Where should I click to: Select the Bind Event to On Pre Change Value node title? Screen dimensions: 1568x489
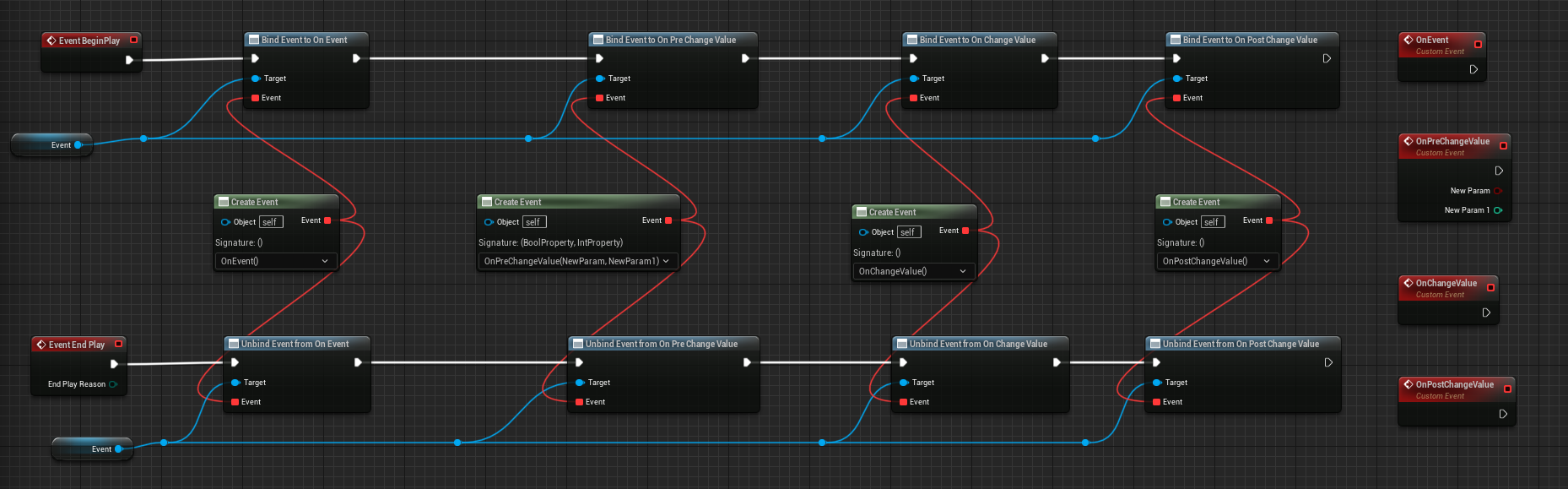click(670, 40)
